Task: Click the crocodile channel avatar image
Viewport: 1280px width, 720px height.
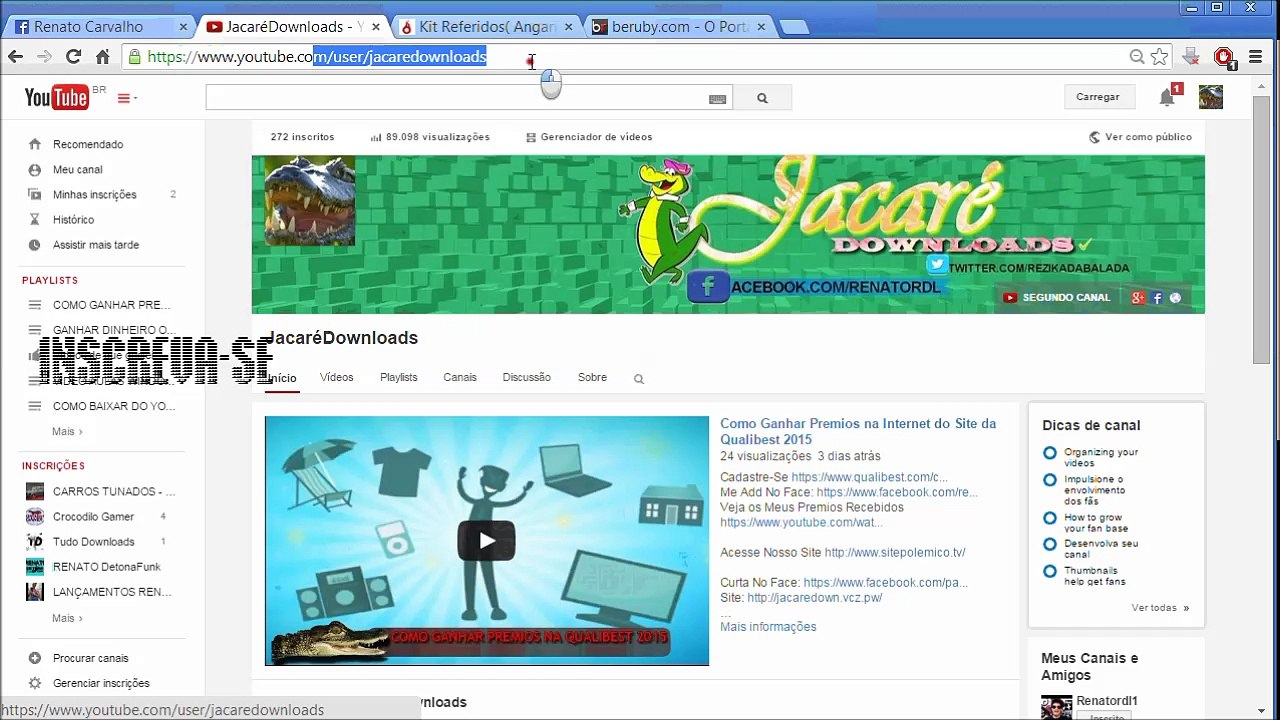Action: pyautogui.click(x=309, y=200)
